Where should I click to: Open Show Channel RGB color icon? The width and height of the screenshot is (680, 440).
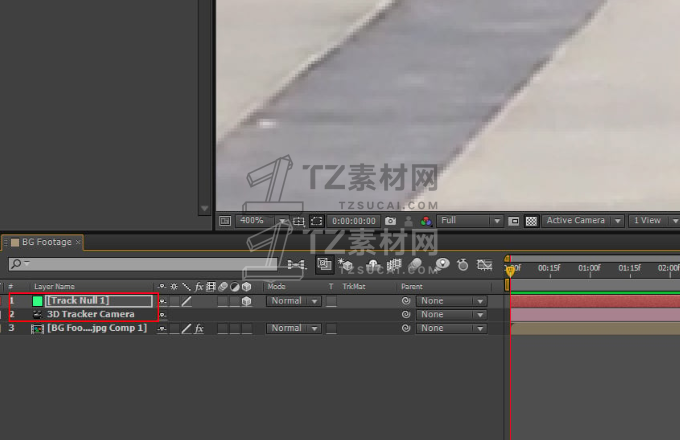click(x=426, y=221)
